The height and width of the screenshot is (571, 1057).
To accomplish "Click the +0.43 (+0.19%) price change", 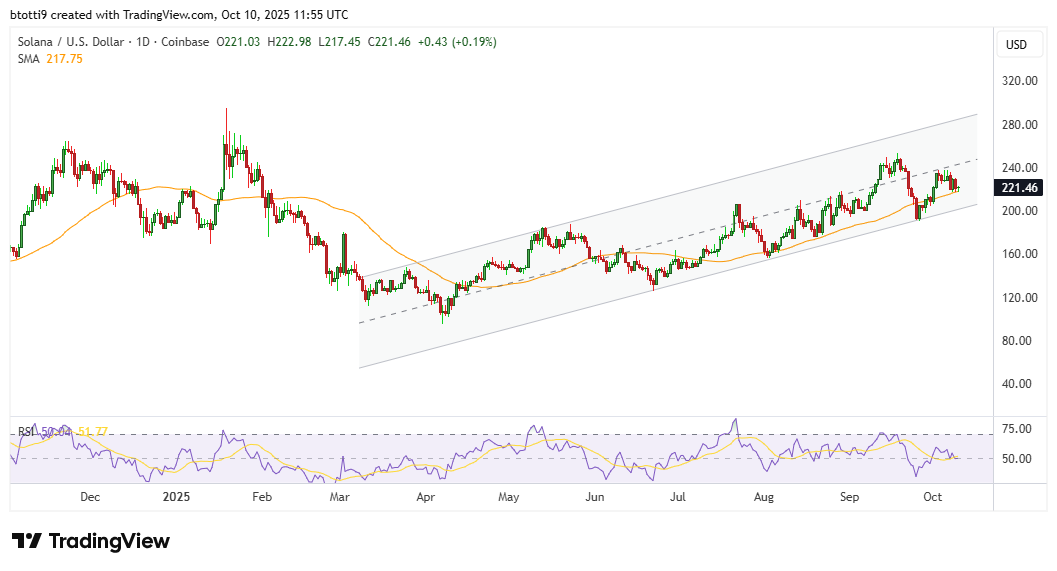I will tap(459, 42).
